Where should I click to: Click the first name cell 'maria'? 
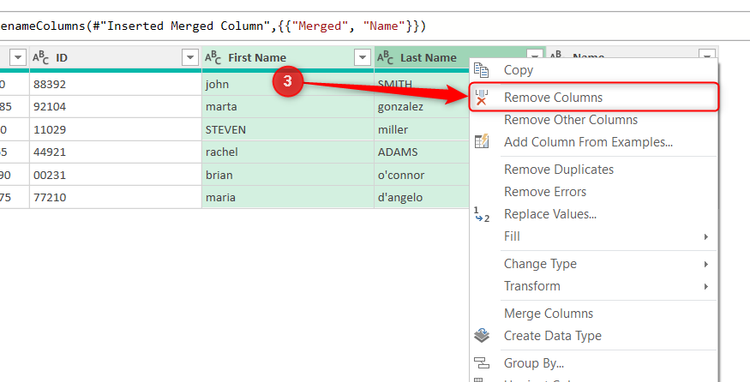coord(287,197)
